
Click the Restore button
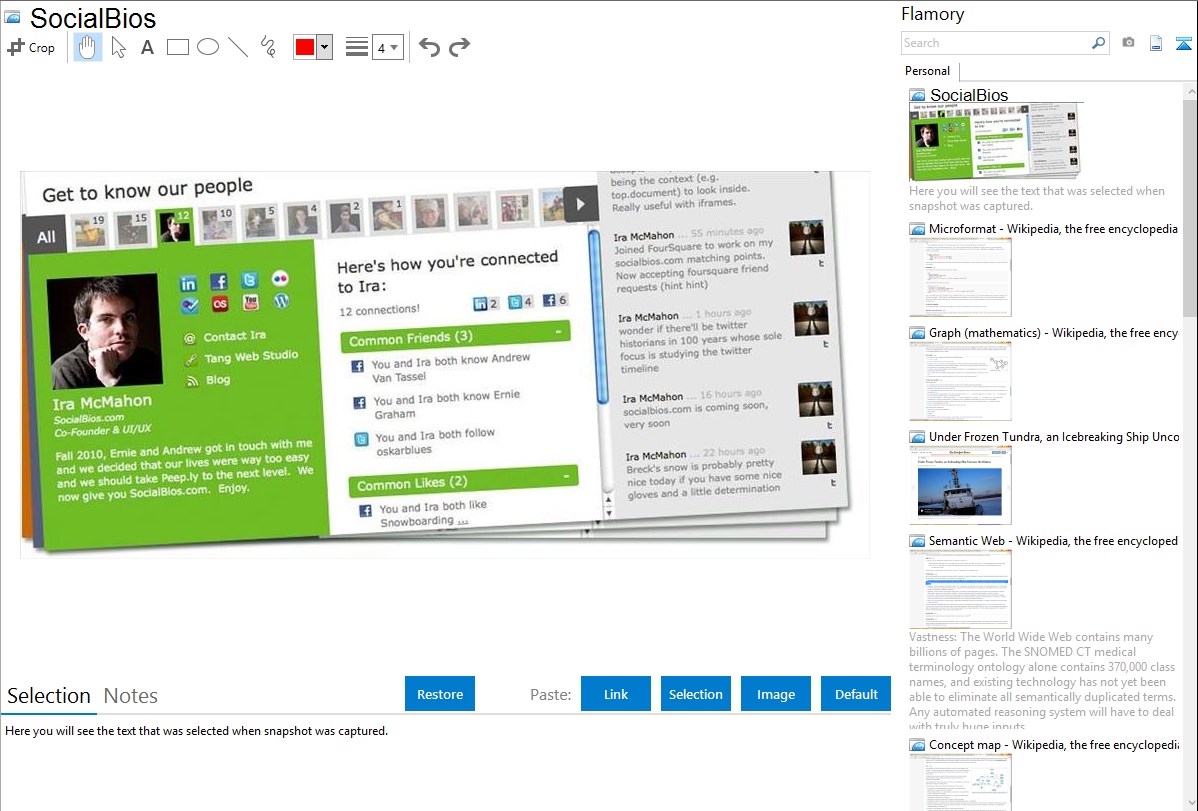click(x=440, y=694)
